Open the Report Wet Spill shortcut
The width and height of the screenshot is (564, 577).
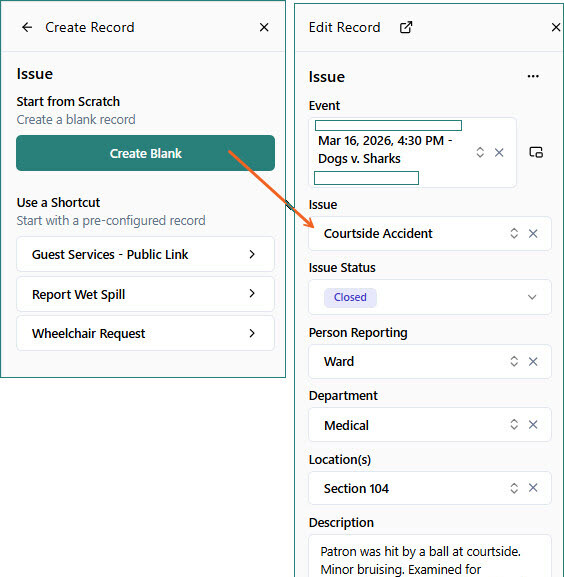pos(145,294)
